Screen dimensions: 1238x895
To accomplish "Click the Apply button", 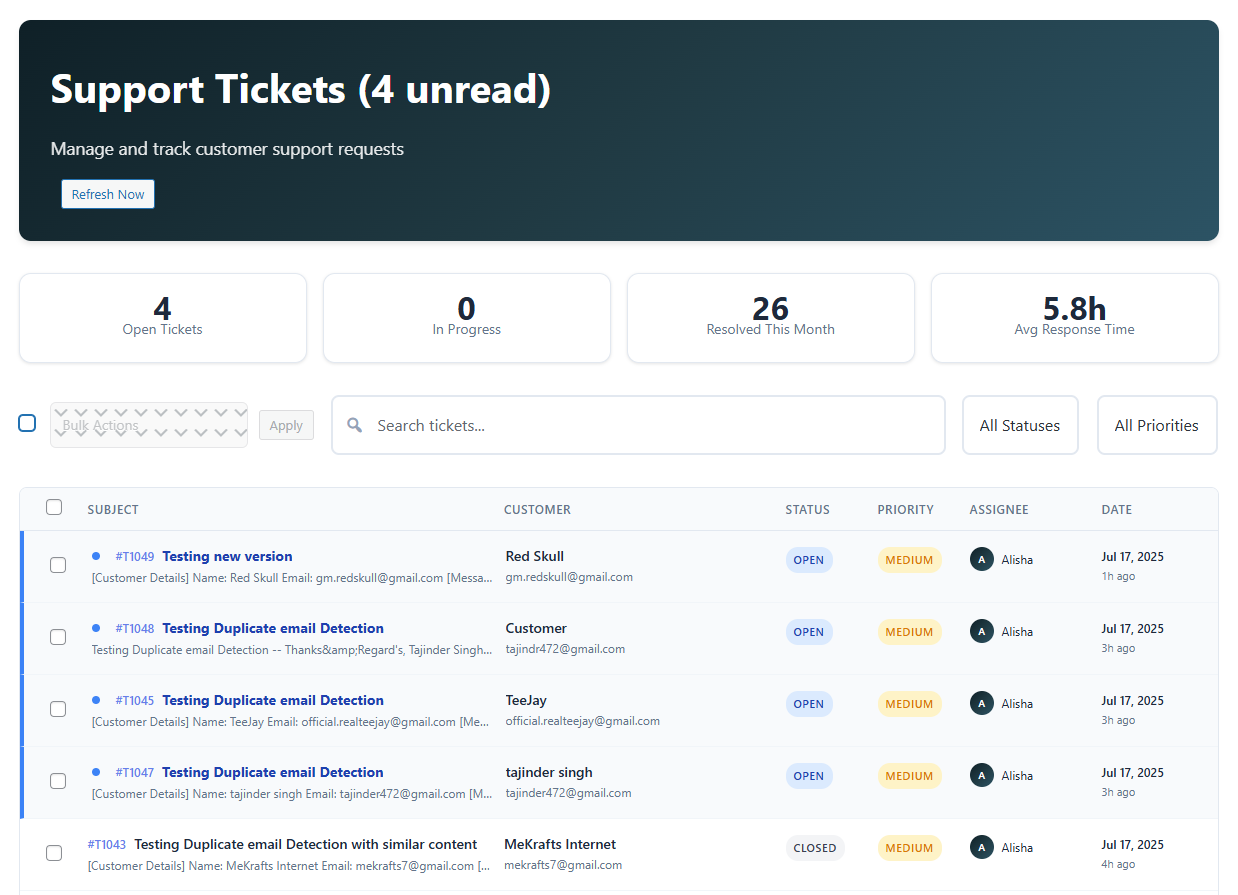I will 286,425.
